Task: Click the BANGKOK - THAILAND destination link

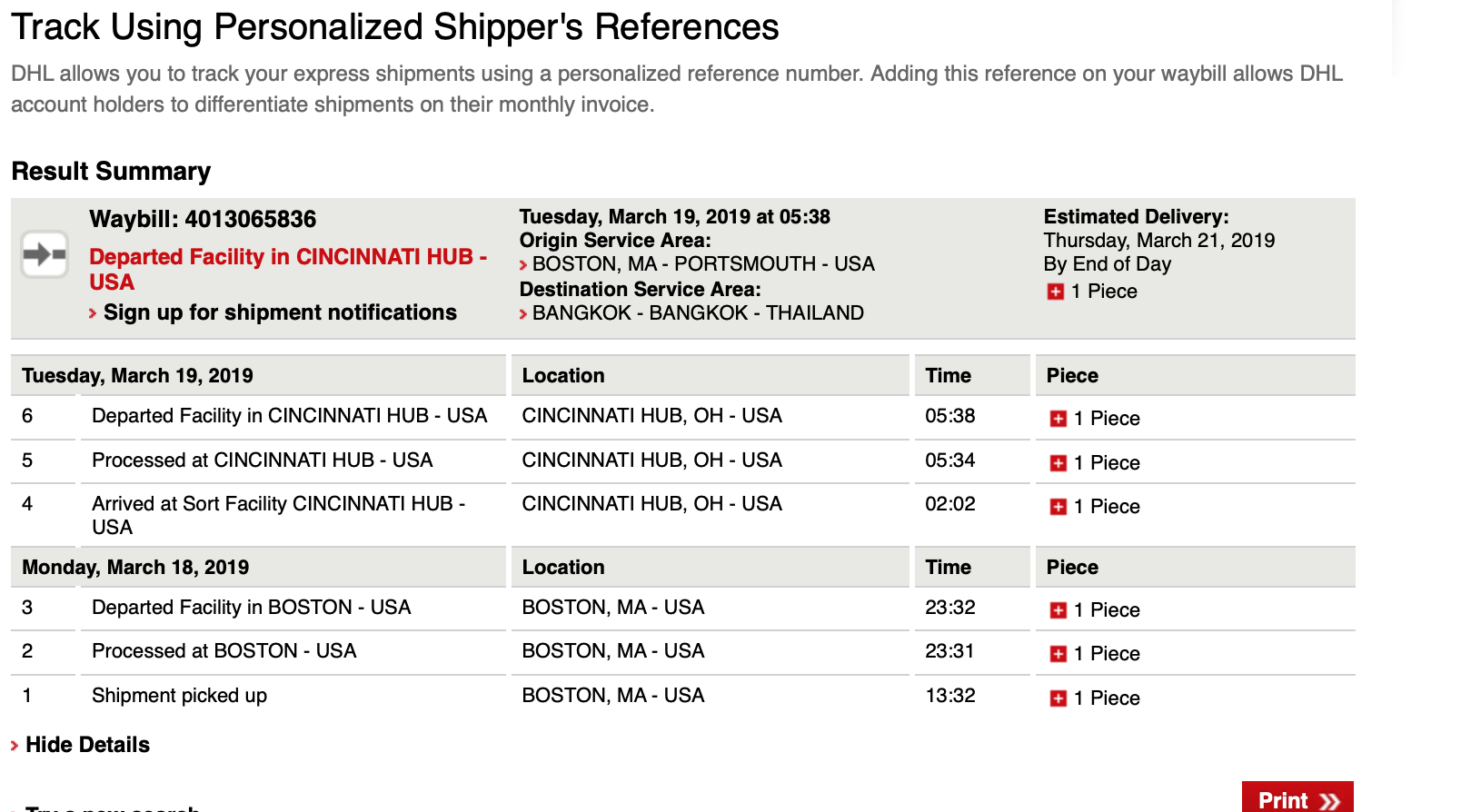Action: (x=698, y=313)
